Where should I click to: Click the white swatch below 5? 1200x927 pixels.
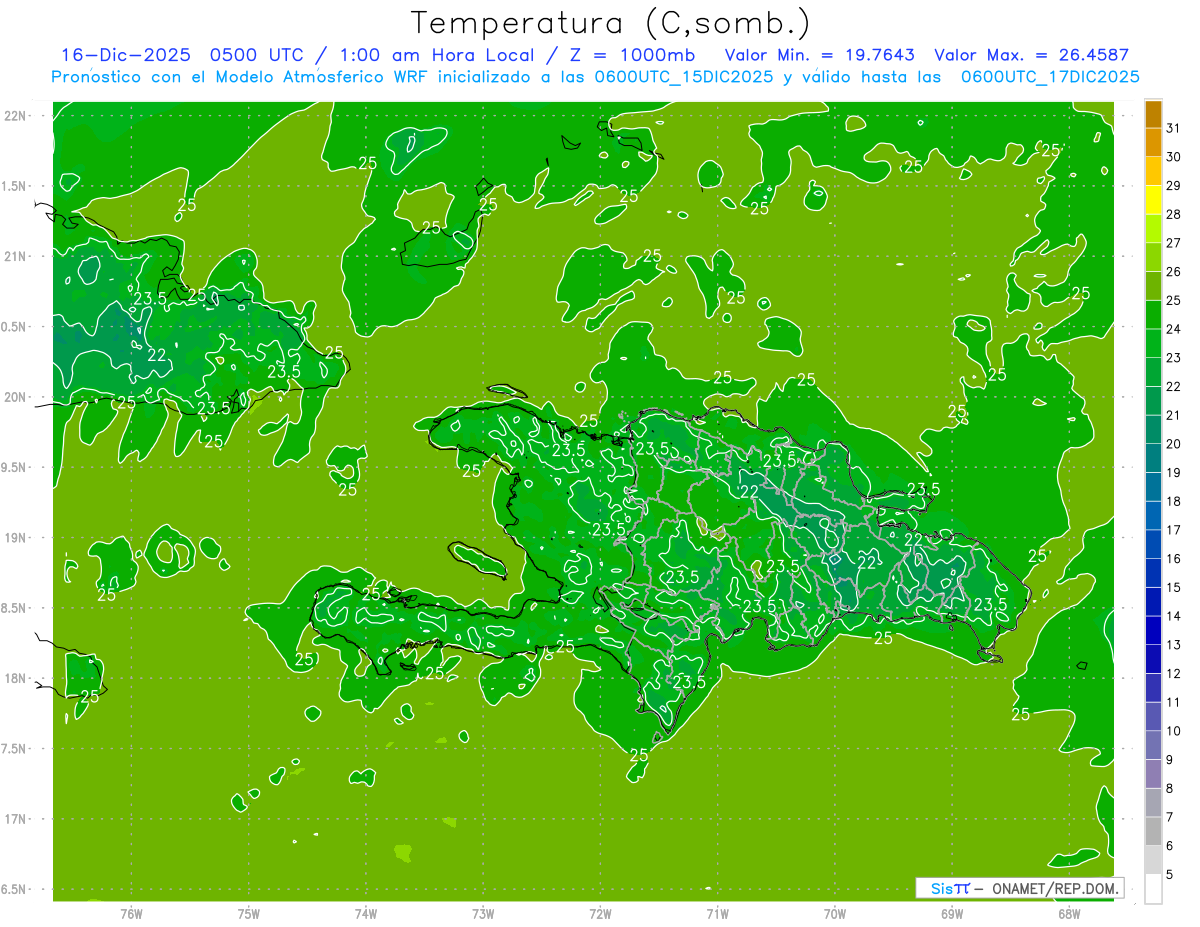[x=1153, y=888]
